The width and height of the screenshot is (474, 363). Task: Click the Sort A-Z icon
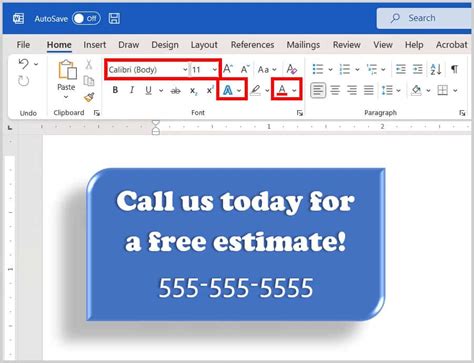tap(436, 69)
